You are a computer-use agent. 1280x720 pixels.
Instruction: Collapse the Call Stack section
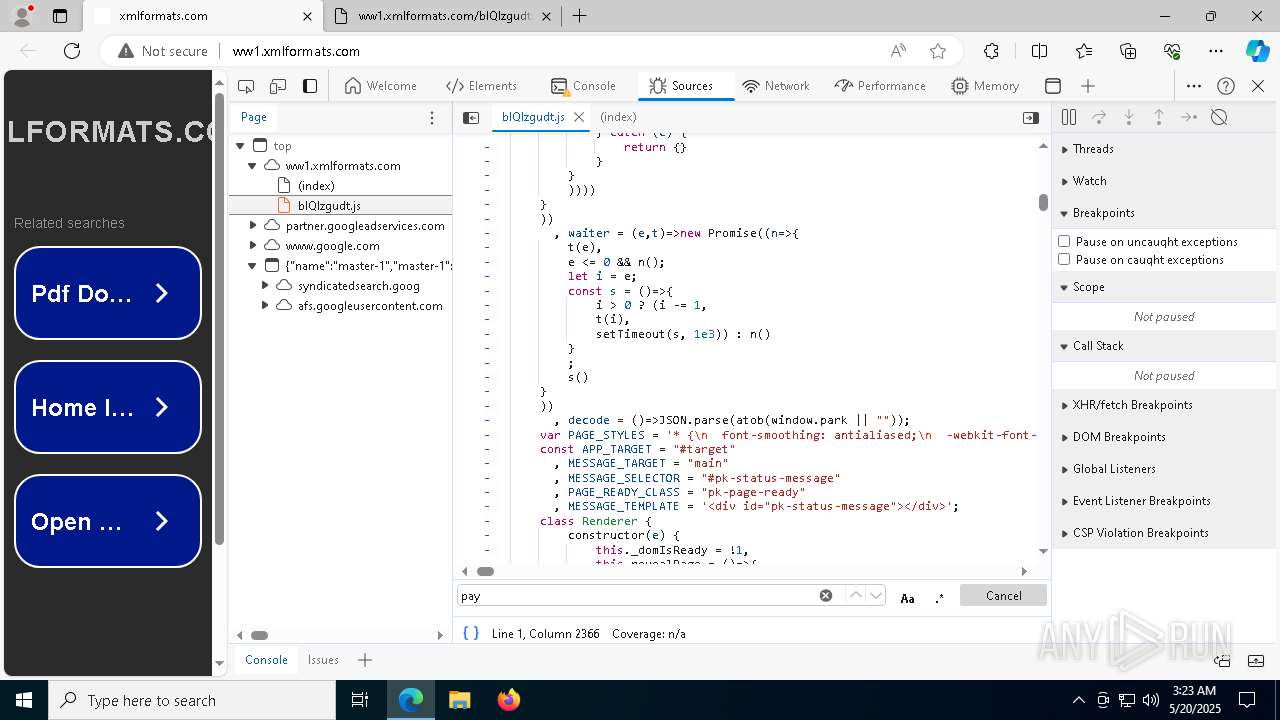tap(1164, 346)
